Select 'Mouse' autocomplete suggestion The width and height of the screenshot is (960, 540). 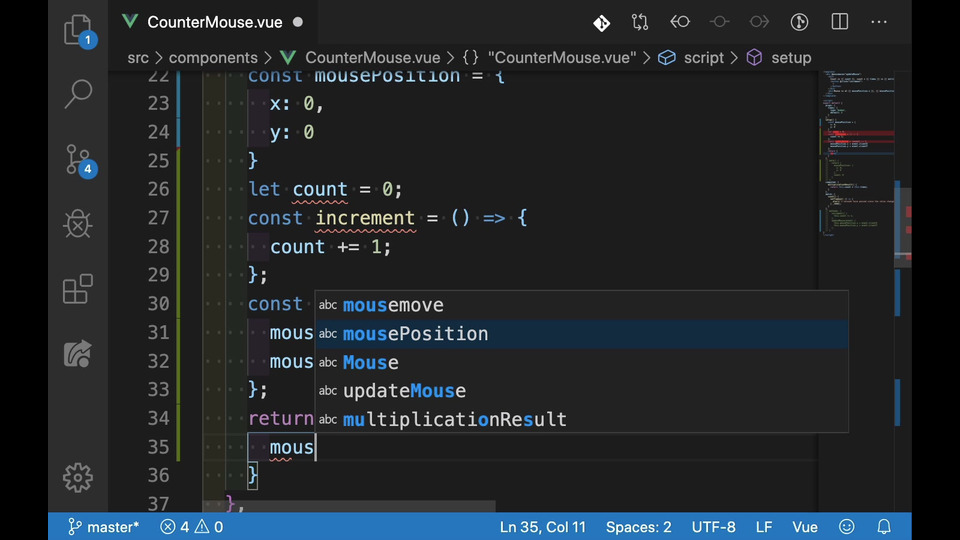582,362
